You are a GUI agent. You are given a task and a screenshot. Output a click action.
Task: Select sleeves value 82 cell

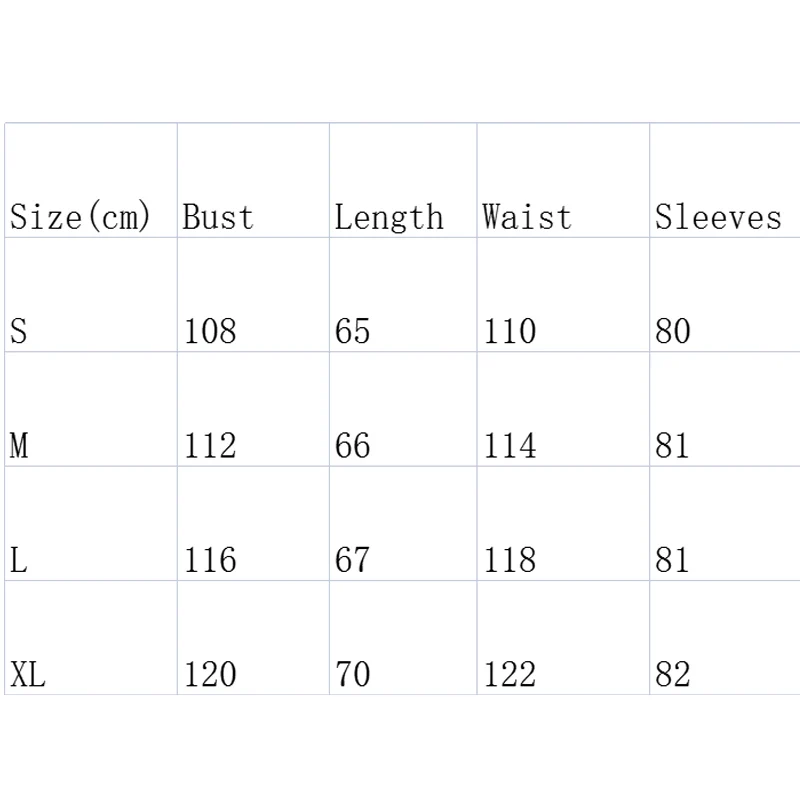coord(673,675)
